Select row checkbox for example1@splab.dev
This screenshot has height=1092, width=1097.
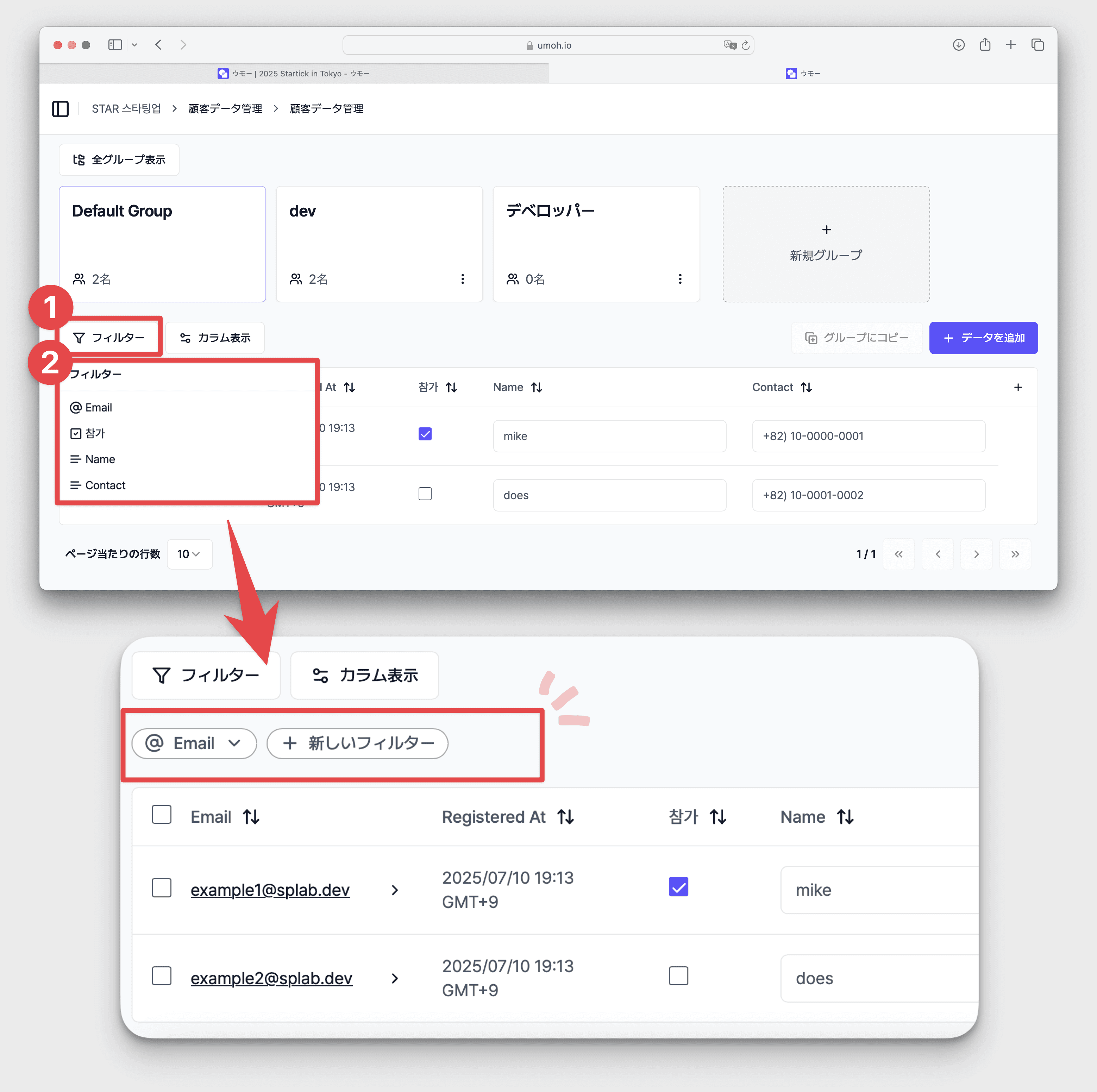[162, 887]
